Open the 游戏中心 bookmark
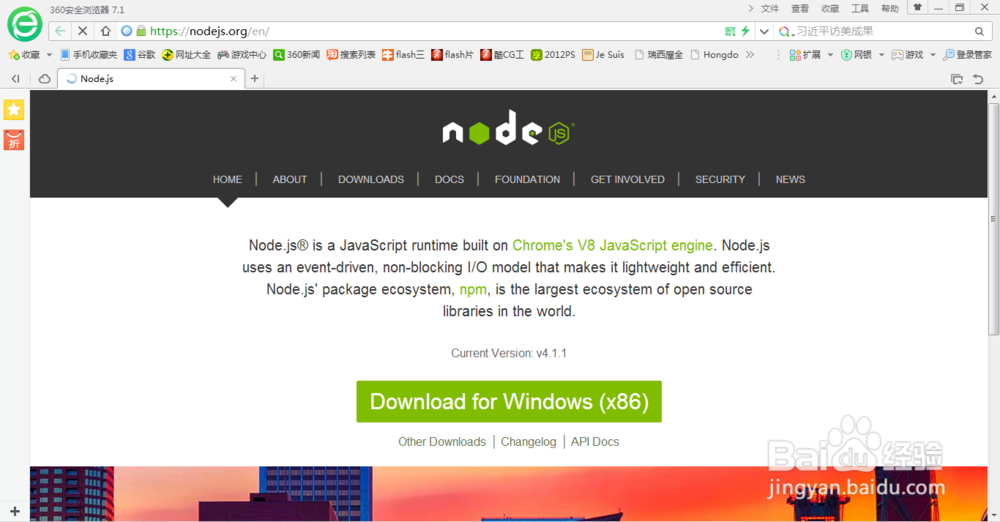The width and height of the screenshot is (1000, 522). point(242,55)
